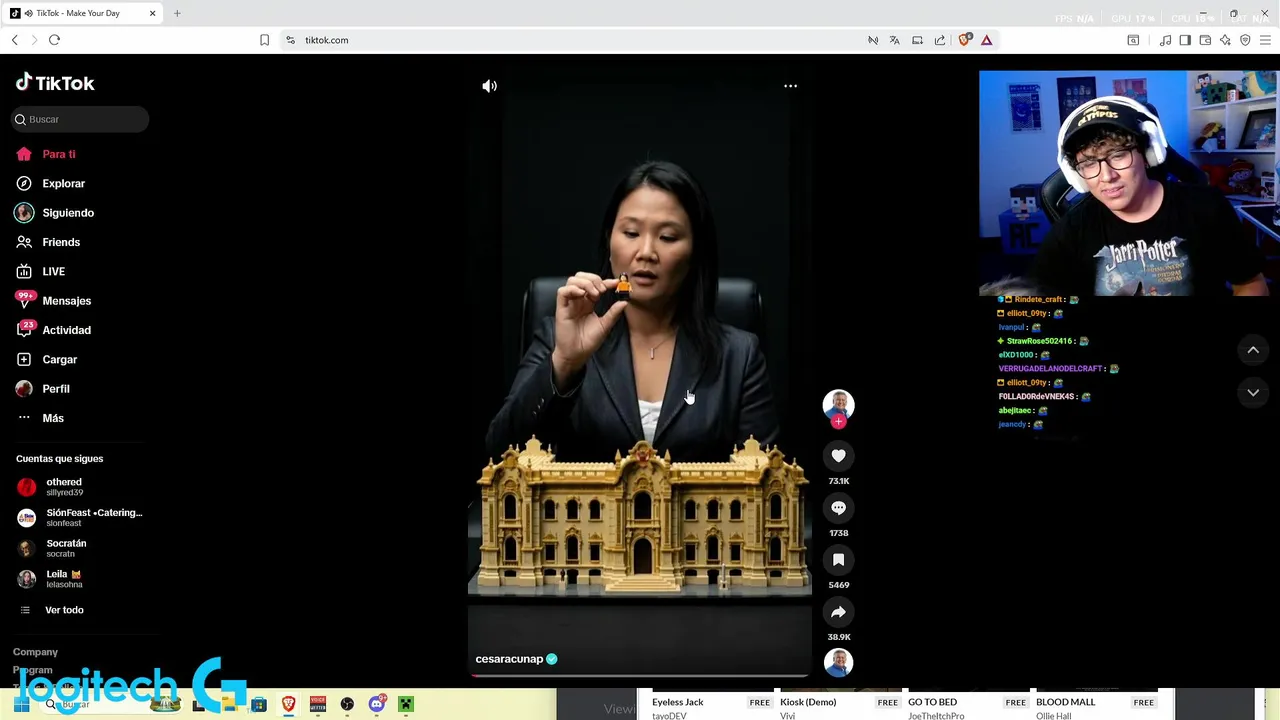Viewport: 1280px width, 720px height.
Task: Click the Buscar search field in TikTok
Action: (x=80, y=119)
